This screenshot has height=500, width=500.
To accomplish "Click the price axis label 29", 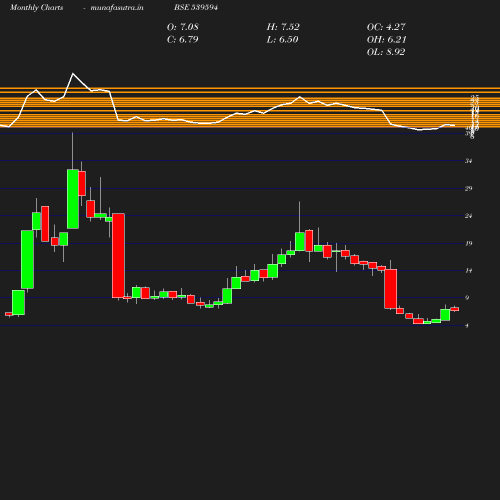I will point(469,189).
